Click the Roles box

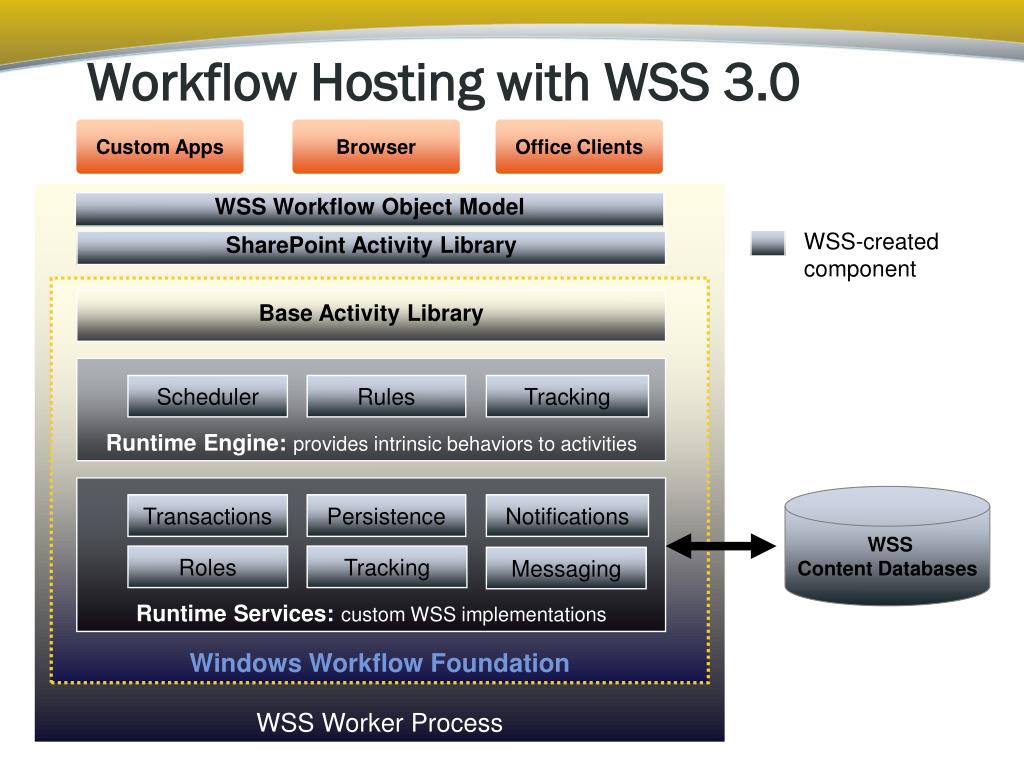click(x=208, y=568)
